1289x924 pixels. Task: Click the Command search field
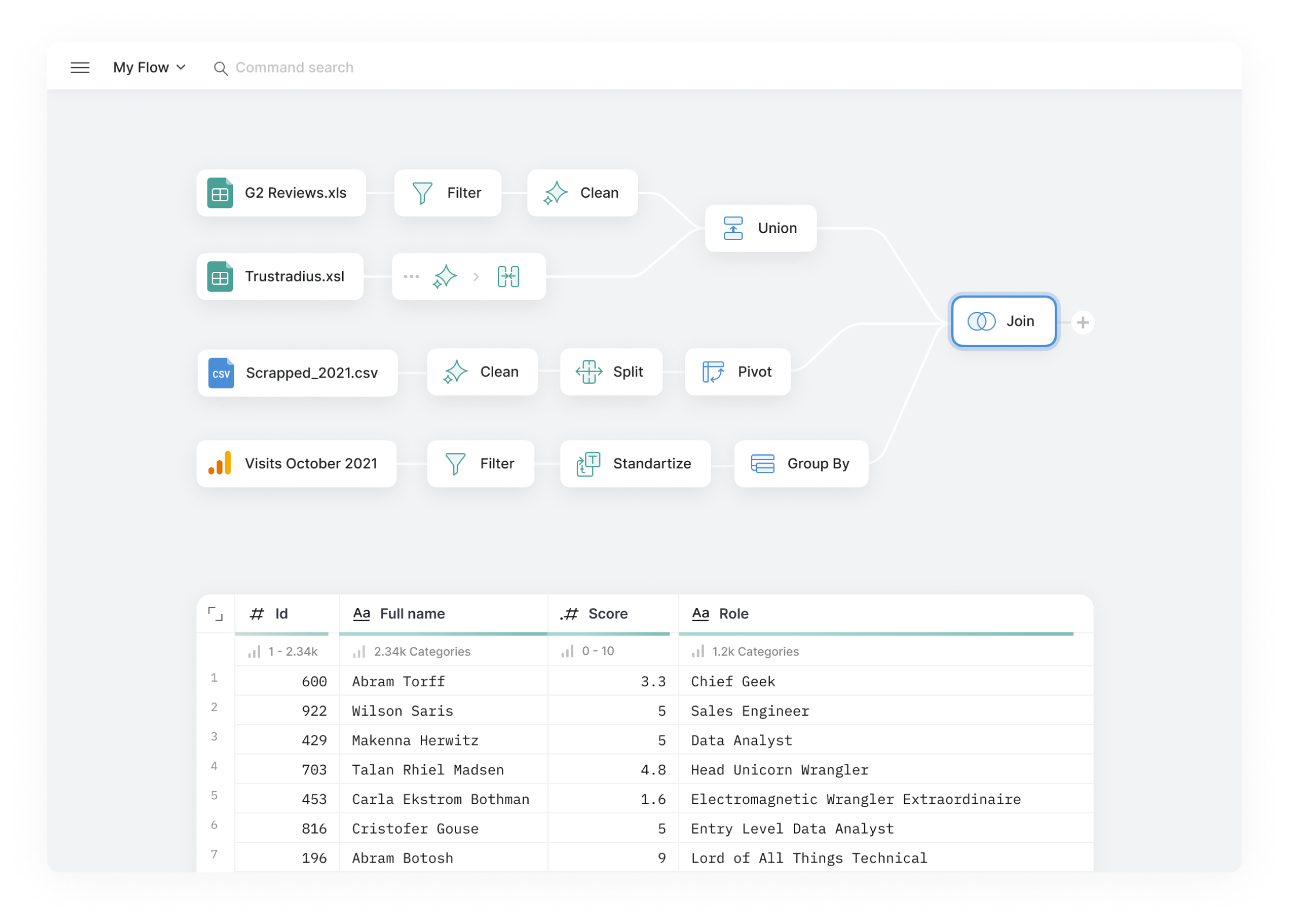(294, 68)
